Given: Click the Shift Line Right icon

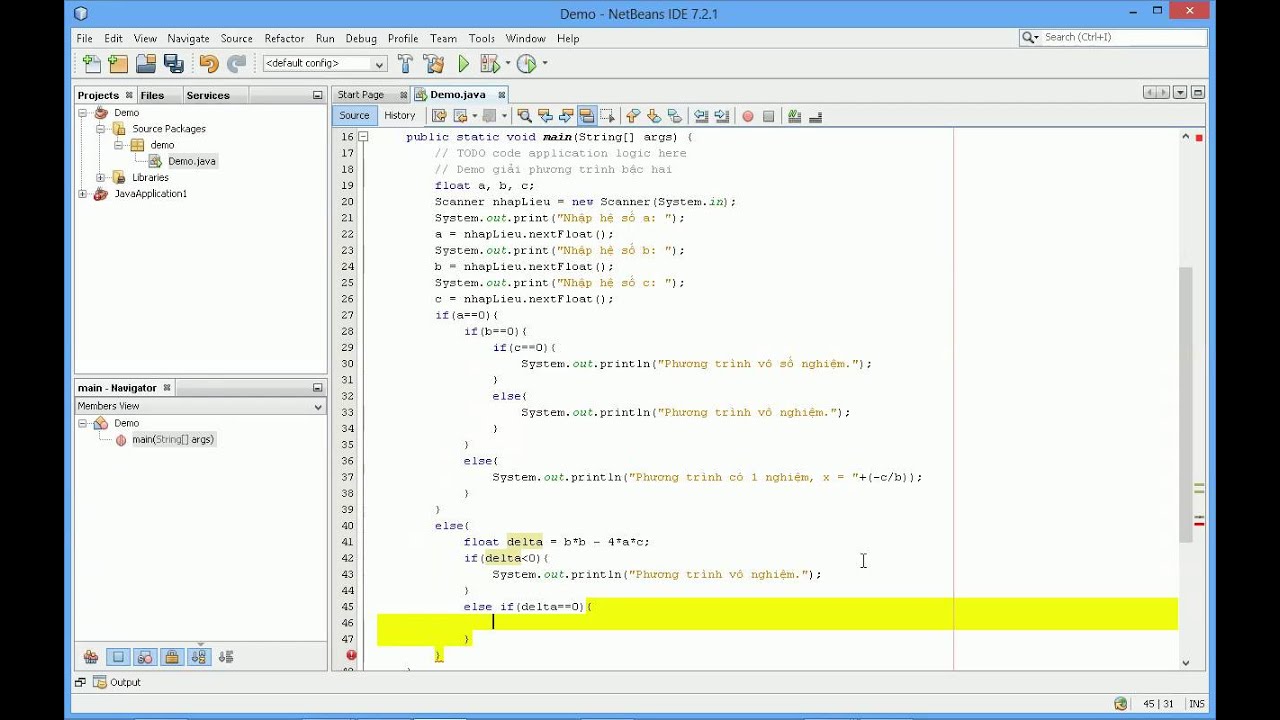Looking at the screenshot, I should tap(722, 116).
